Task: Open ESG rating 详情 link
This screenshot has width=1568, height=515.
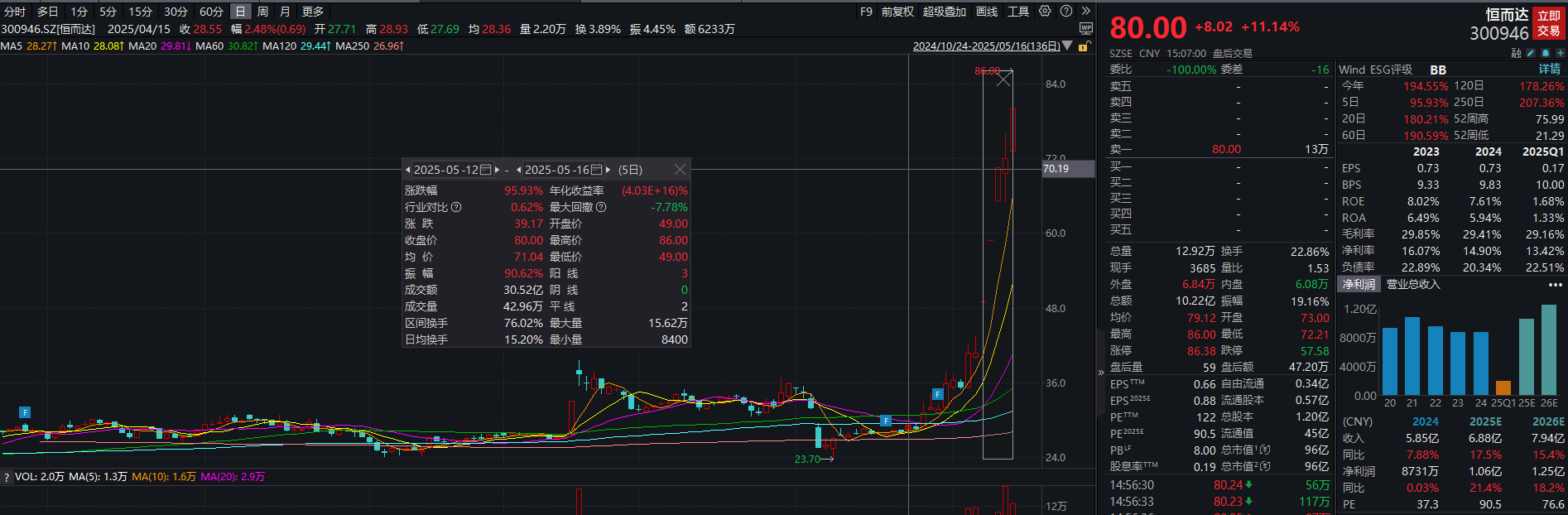Action: pos(1549,70)
